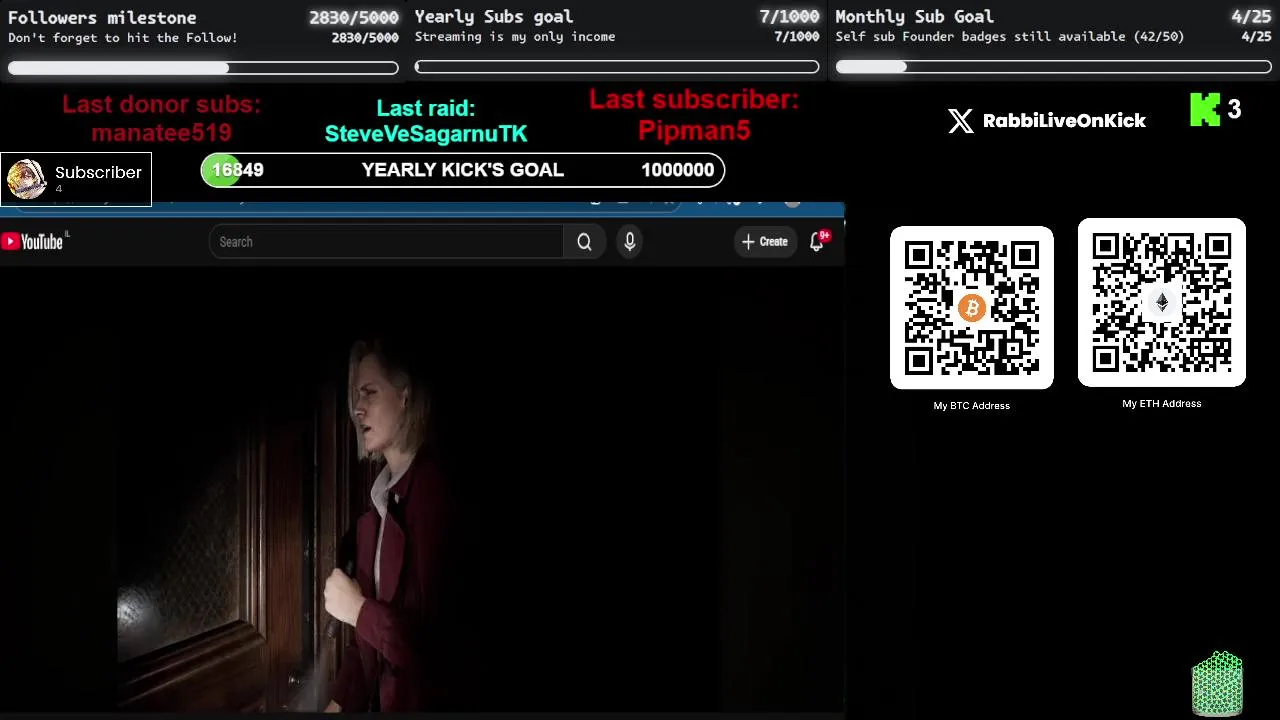Click the My BTC Address label
This screenshot has width=1280, height=720.
[972, 406]
